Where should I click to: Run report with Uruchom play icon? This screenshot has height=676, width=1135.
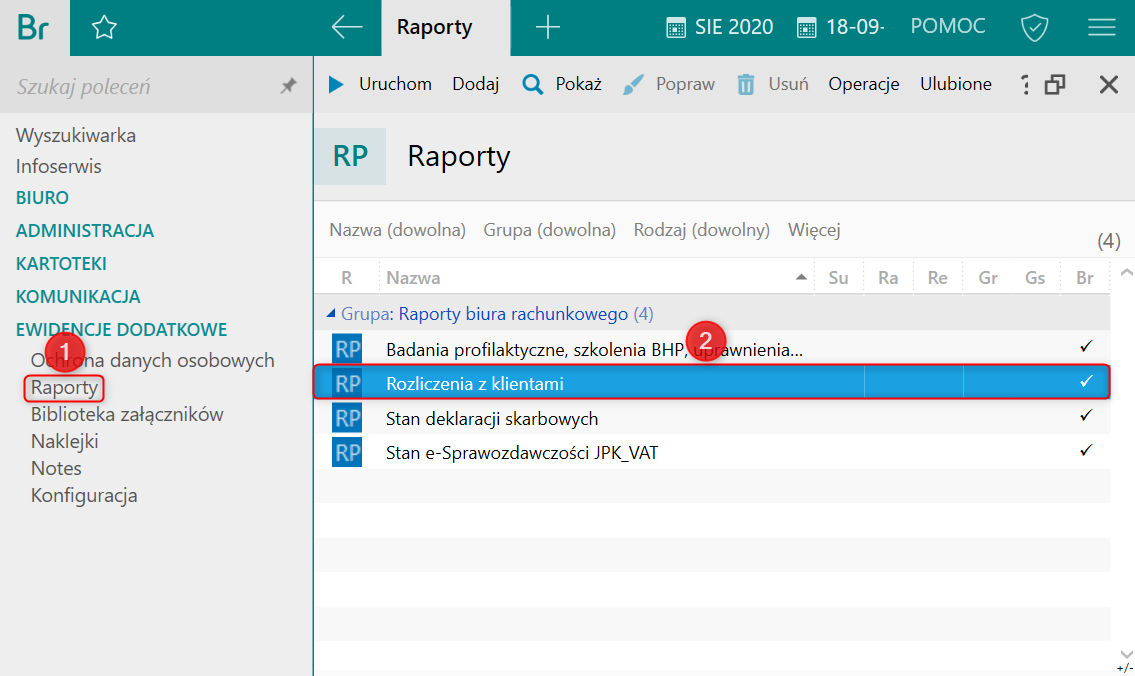tap(337, 85)
